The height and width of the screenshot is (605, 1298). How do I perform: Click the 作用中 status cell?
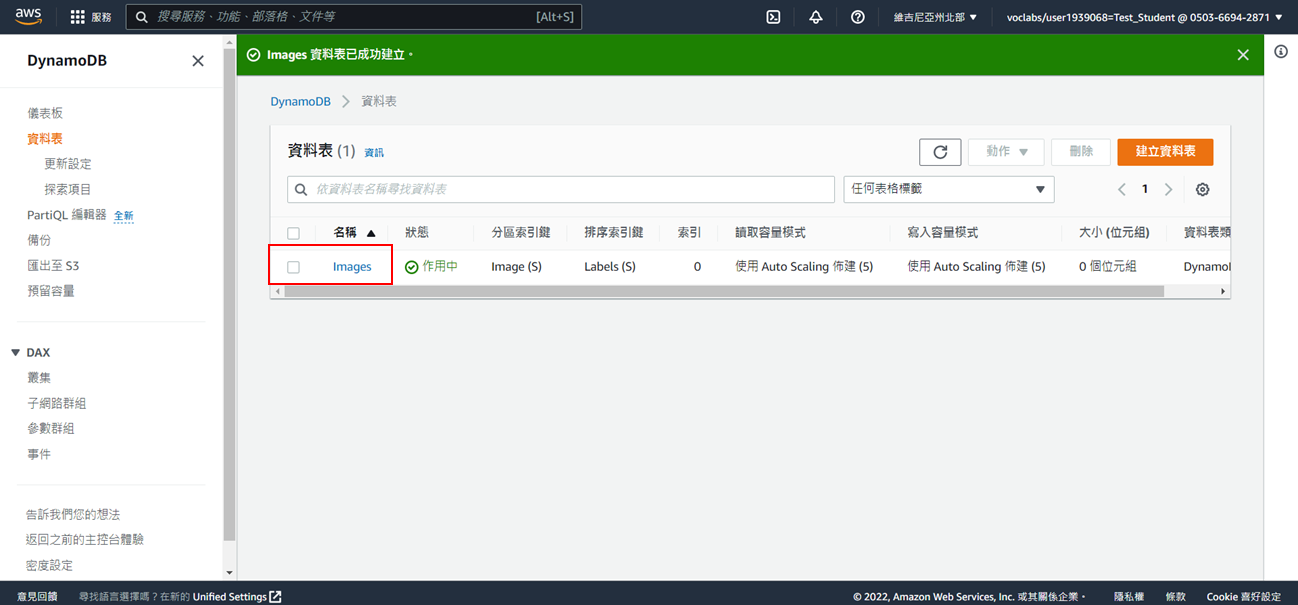(x=431, y=267)
